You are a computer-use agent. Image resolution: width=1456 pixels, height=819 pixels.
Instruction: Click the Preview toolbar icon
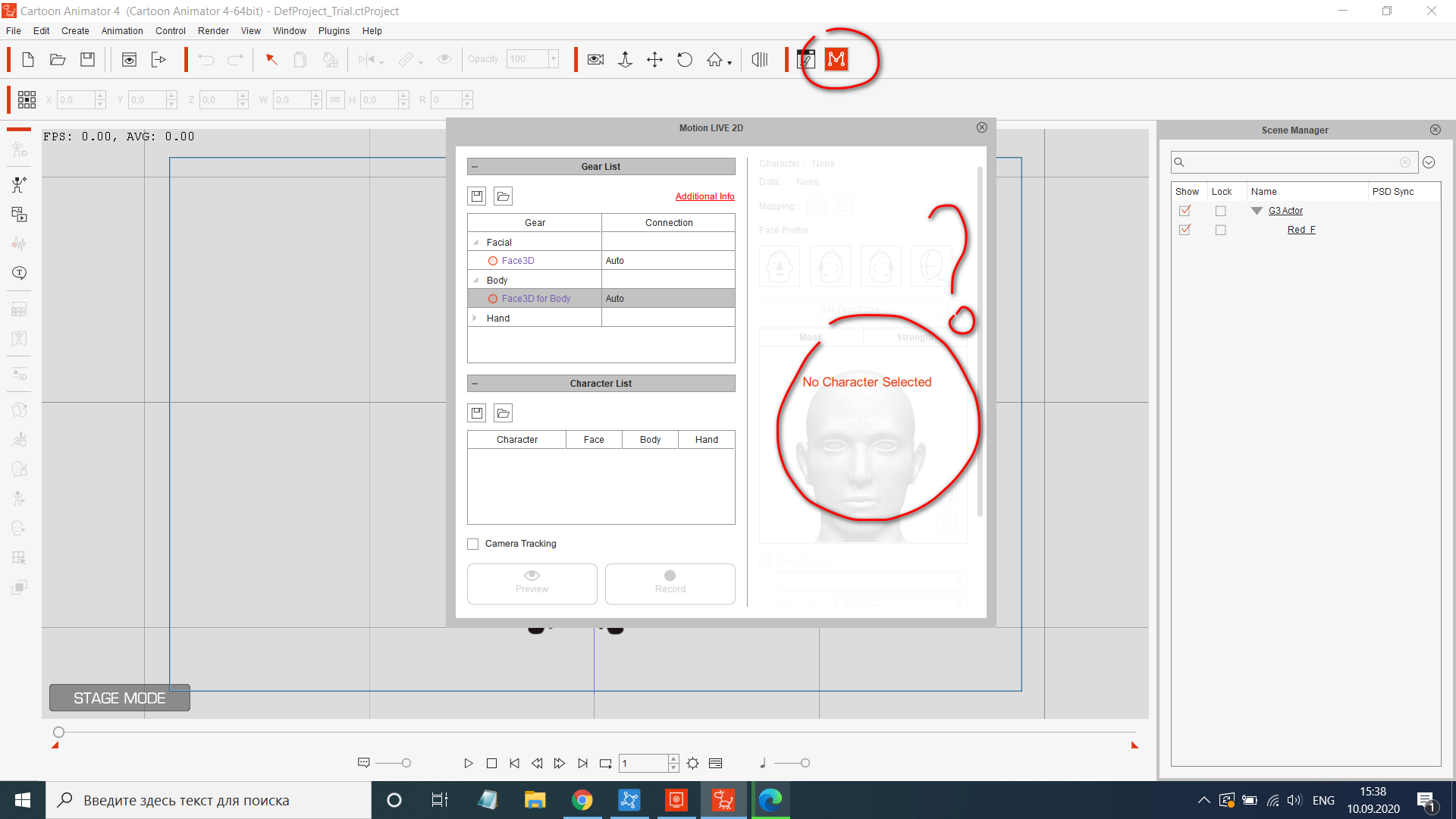pyautogui.click(x=129, y=59)
